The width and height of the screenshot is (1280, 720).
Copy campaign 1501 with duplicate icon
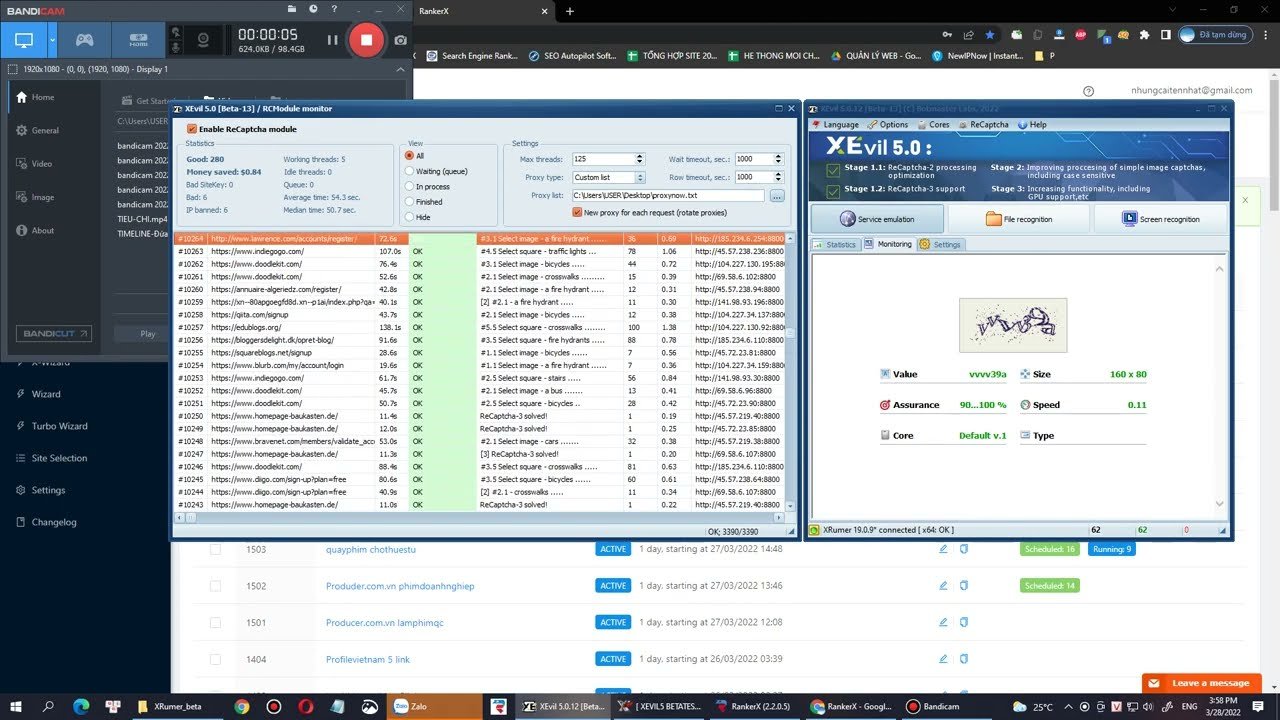(x=964, y=623)
